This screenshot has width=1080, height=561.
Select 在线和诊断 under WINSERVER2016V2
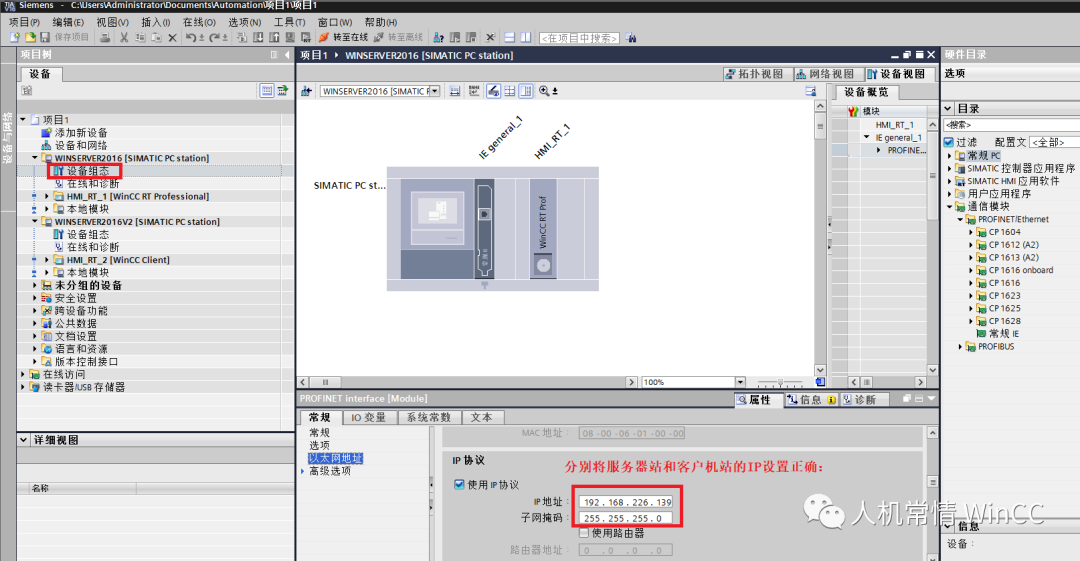coord(93,247)
